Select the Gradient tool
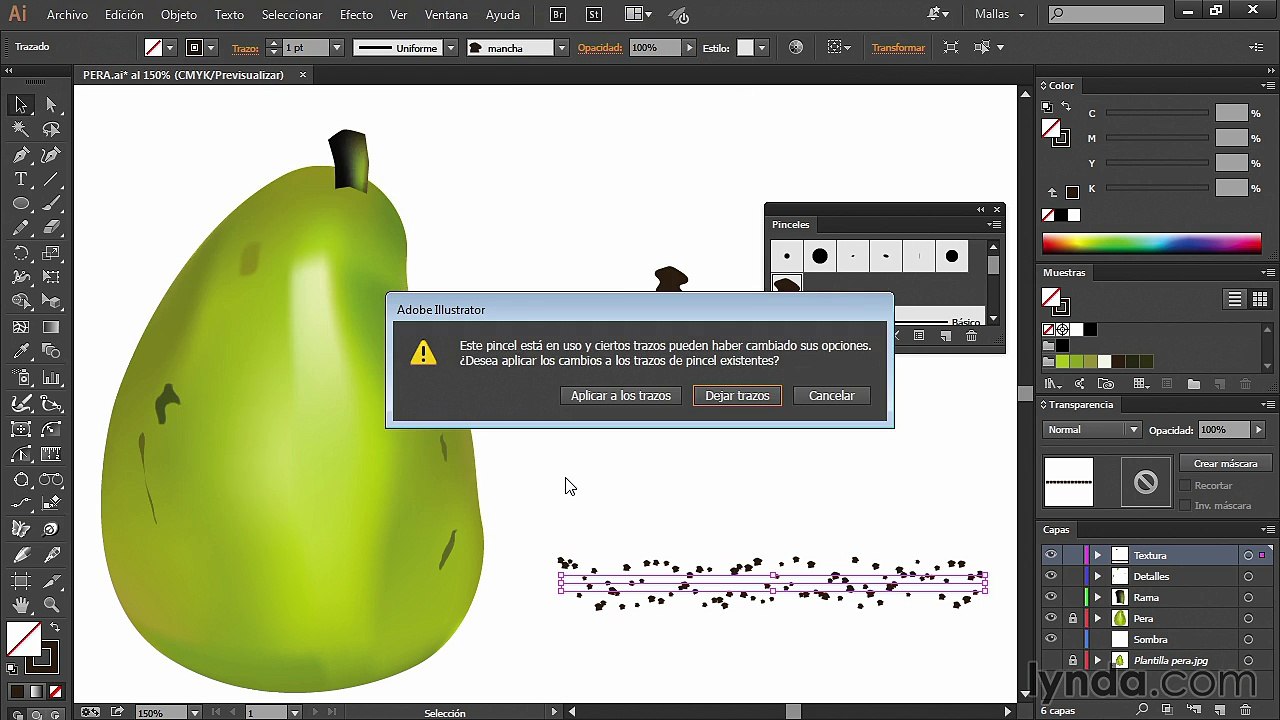The width and height of the screenshot is (1280, 720). [52, 327]
